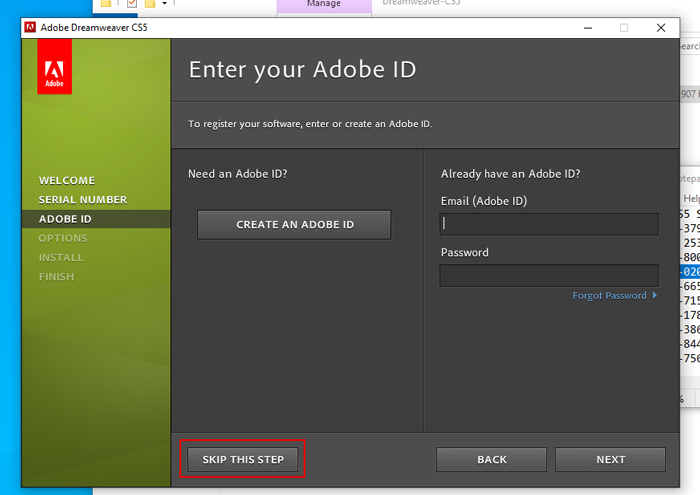Focus the Password input field
Viewport: 700px width, 495px height.
pyautogui.click(x=549, y=275)
